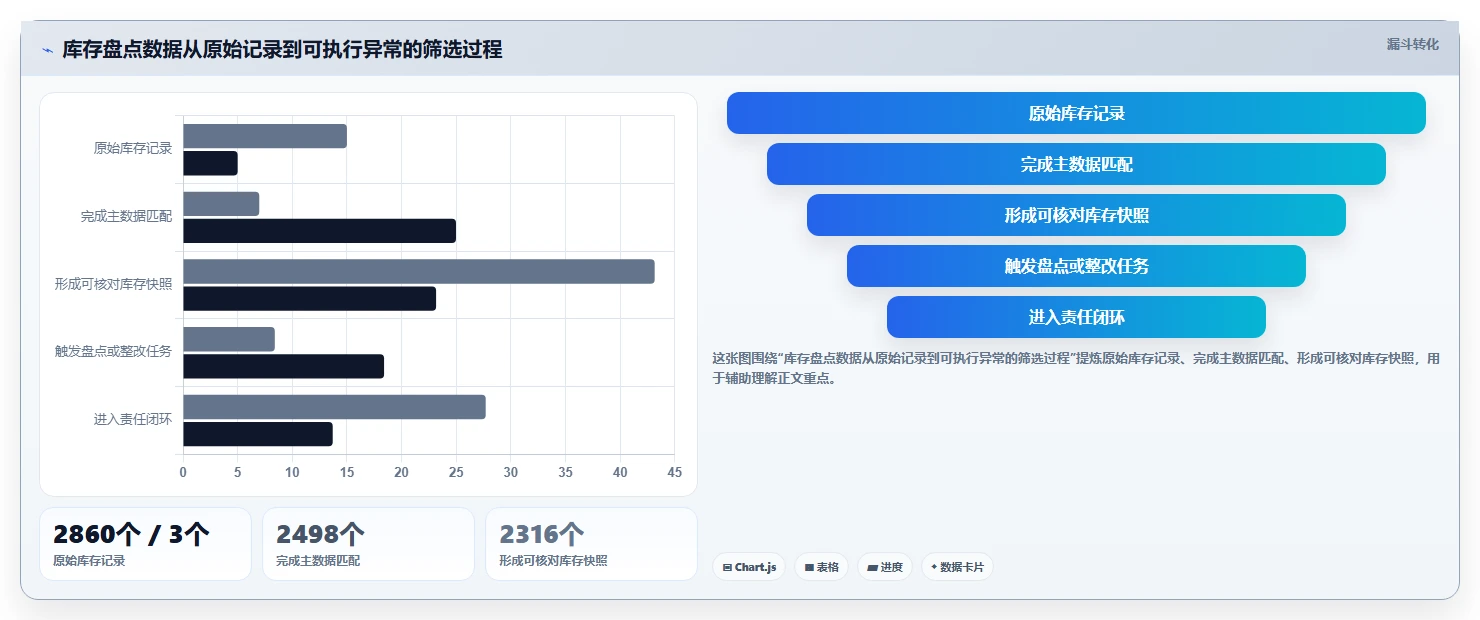
Task: Click the panel title 库存盘点数据从原始记录…筛选过程
Action: click(x=282, y=50)
